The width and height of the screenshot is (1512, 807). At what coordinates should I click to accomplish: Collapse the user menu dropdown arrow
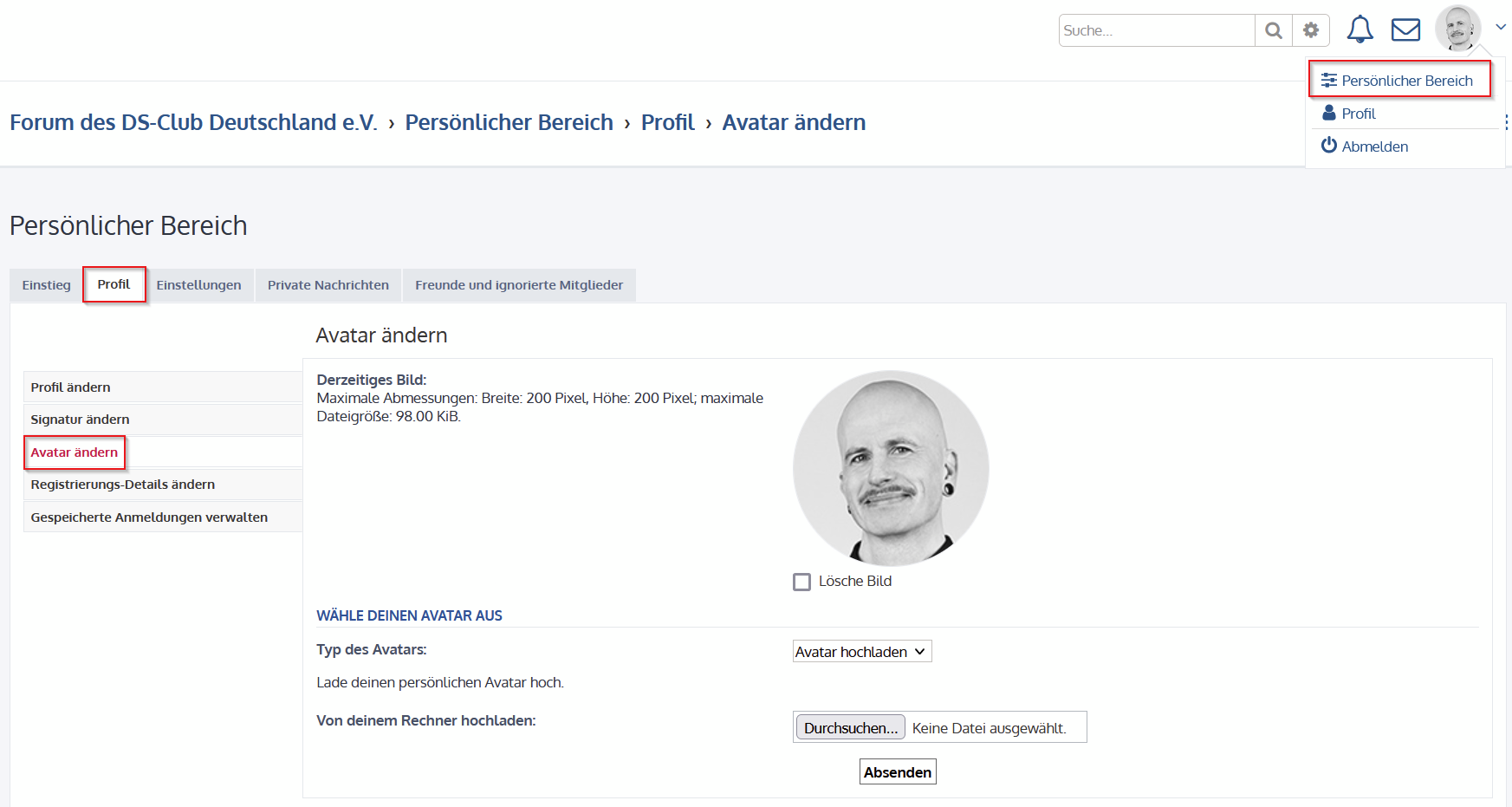coord(1501,28)
